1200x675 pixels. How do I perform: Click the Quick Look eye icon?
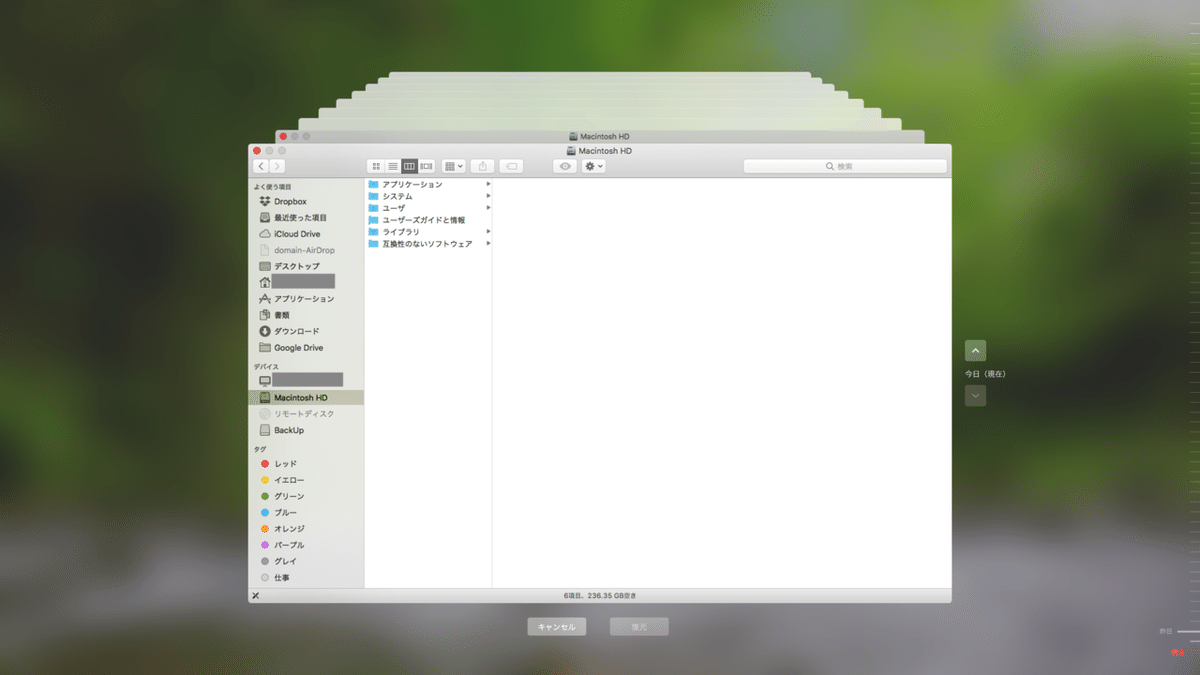tap(565, 166)
